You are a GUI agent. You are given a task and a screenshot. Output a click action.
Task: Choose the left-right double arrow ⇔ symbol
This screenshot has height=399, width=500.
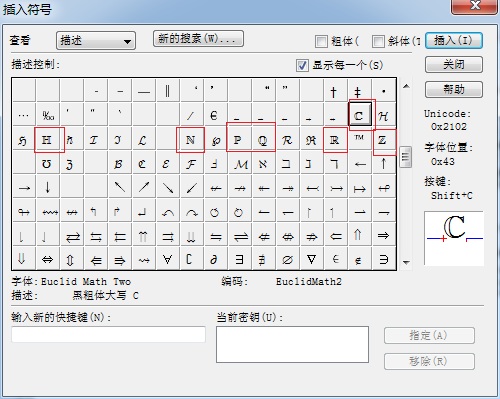(48, 259)
